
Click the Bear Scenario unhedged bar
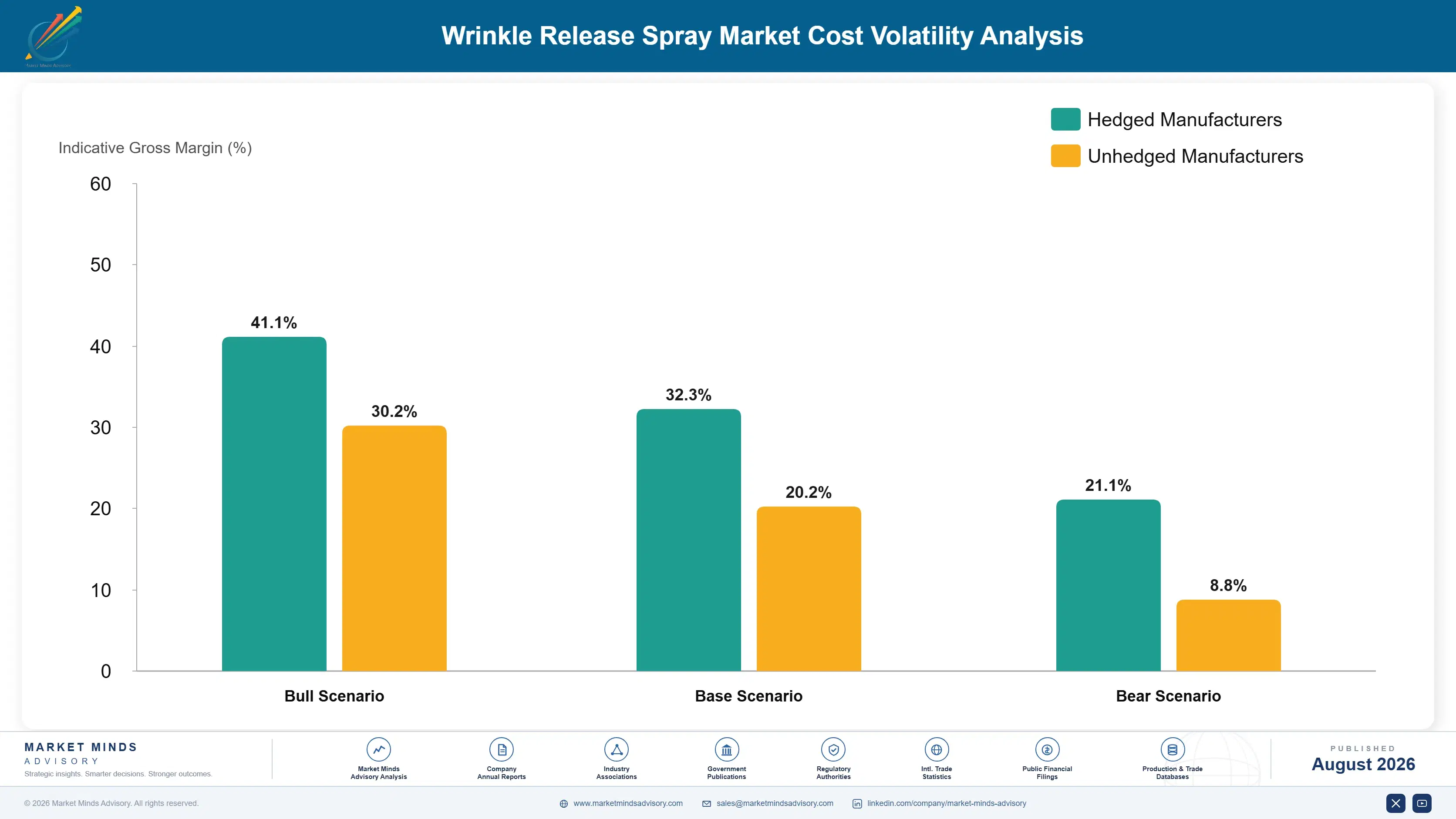[x=1229, y=635]
